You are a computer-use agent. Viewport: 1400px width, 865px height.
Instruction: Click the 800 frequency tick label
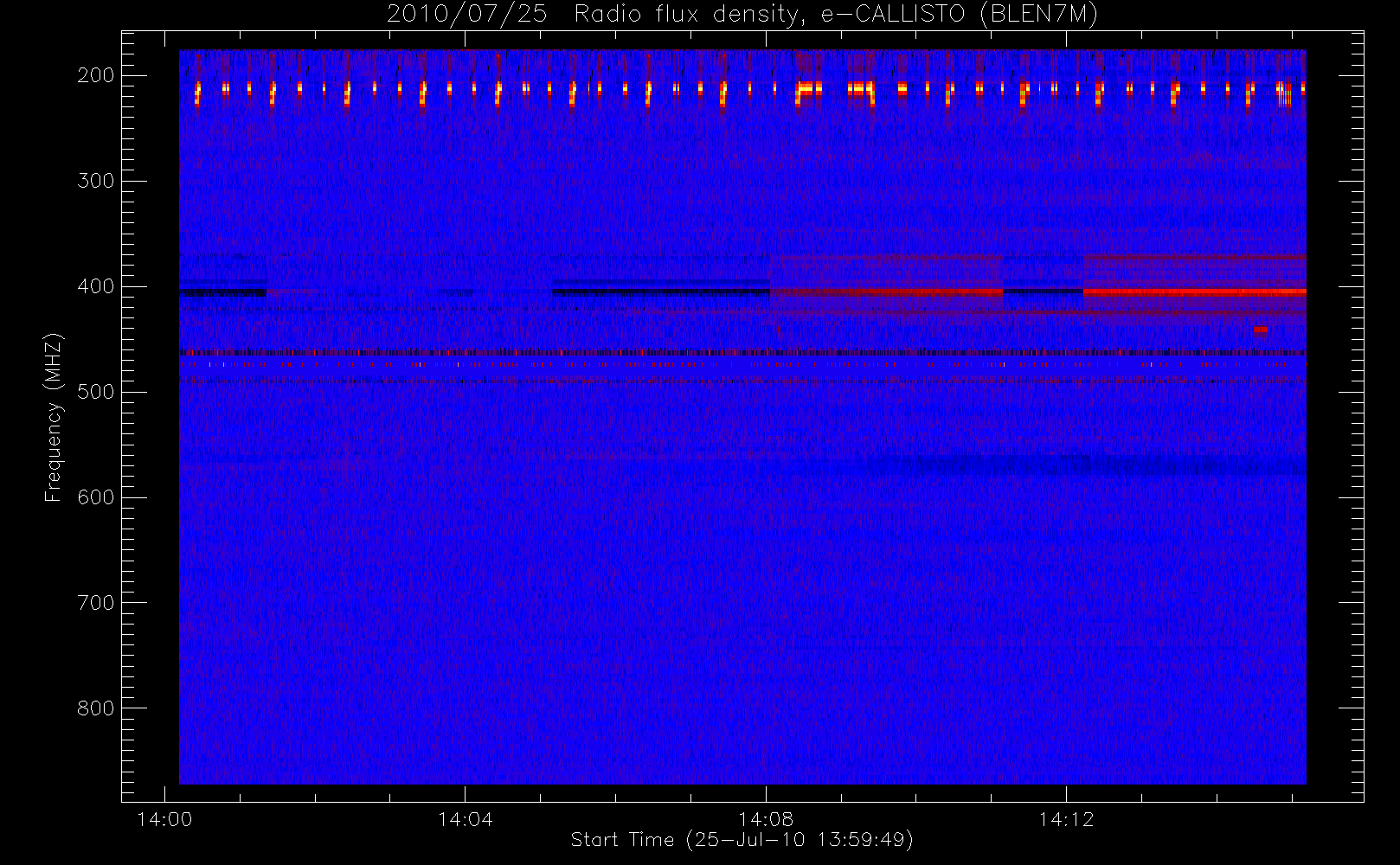[x=96, y=708]
